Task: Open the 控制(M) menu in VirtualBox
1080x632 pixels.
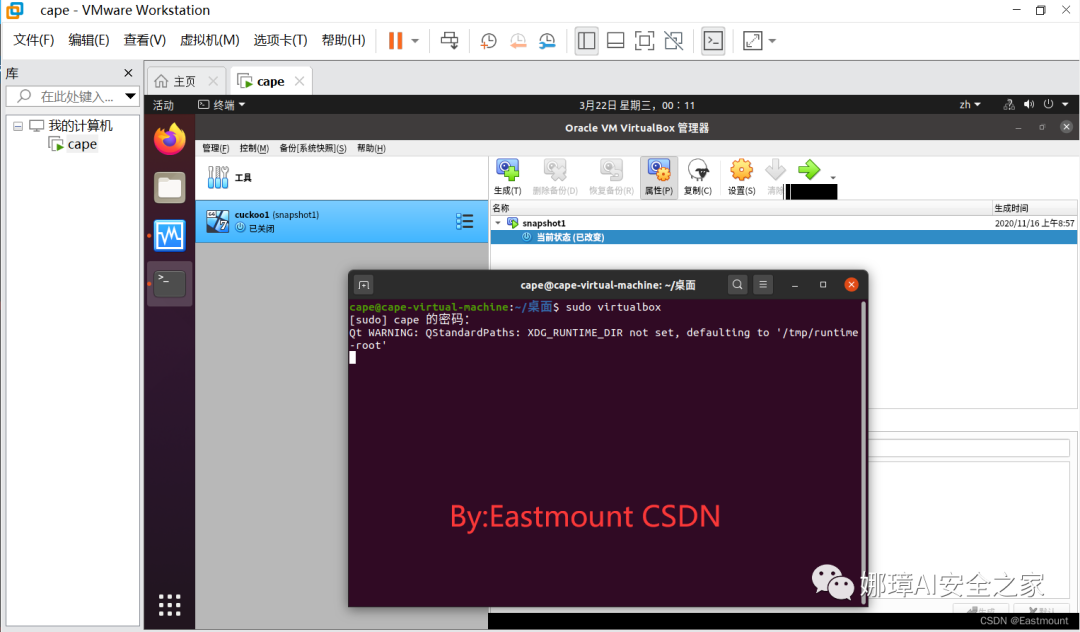Action: [254, 148]
